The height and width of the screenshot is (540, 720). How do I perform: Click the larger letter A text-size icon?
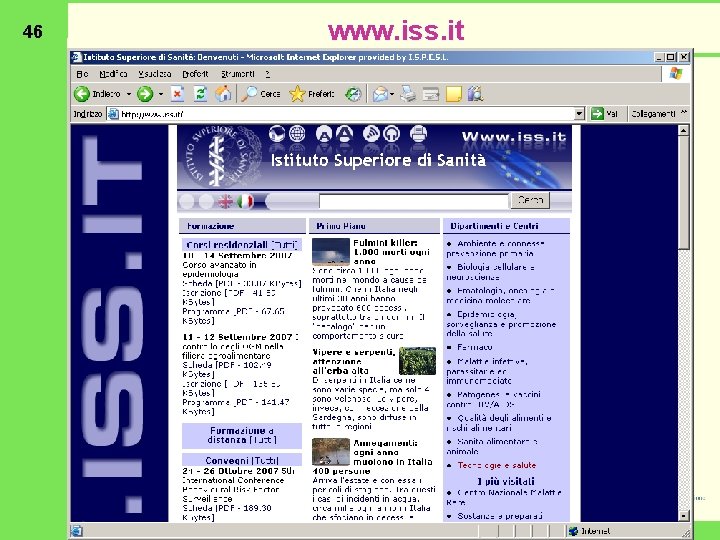pos(344,134)
